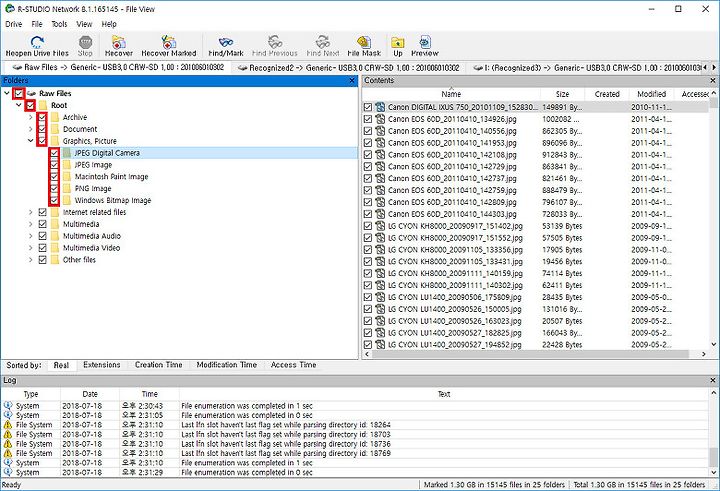Viewport: 720px width, 491px height.
Task: Sort folders by Access Time
Action: 293,365
